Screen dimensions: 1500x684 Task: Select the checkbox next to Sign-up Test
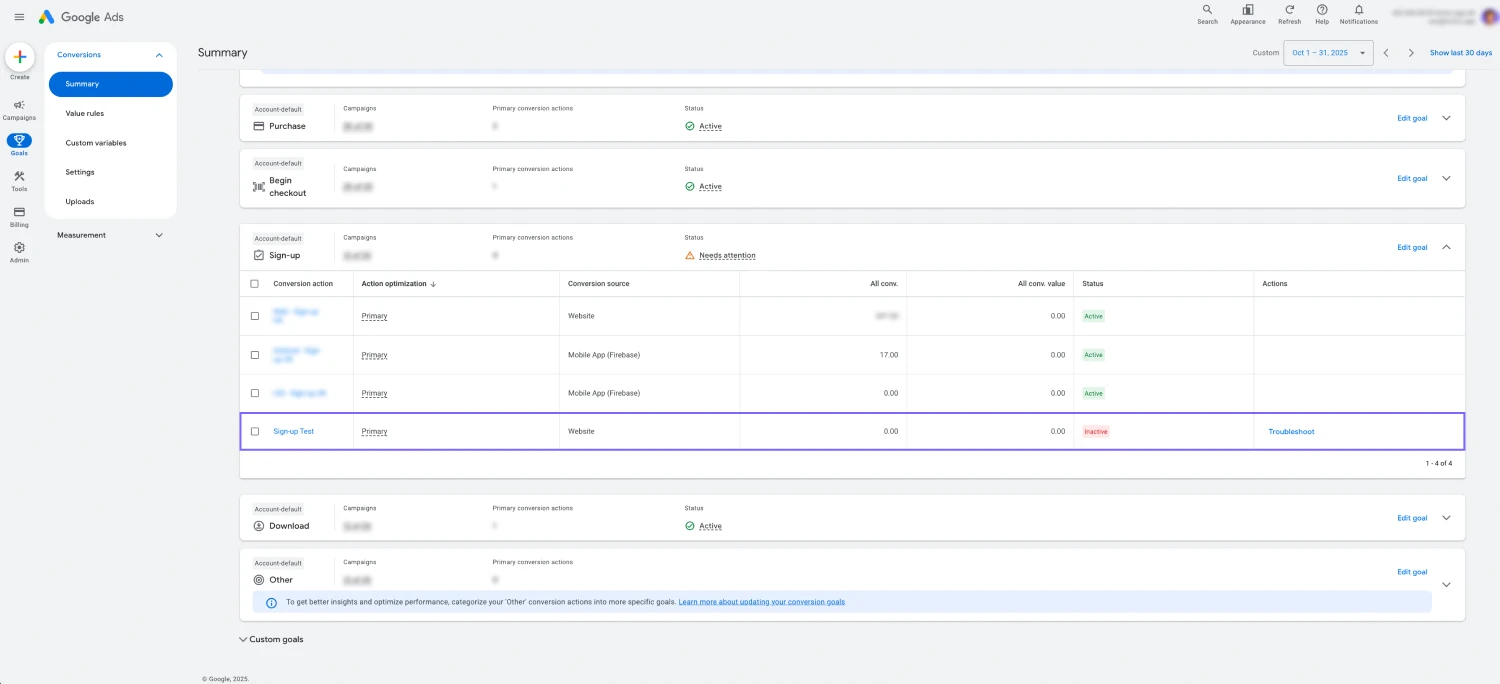click(255, 431)
